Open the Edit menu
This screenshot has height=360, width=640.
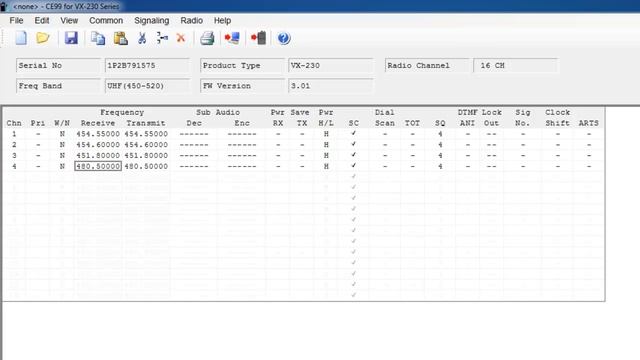42,20
